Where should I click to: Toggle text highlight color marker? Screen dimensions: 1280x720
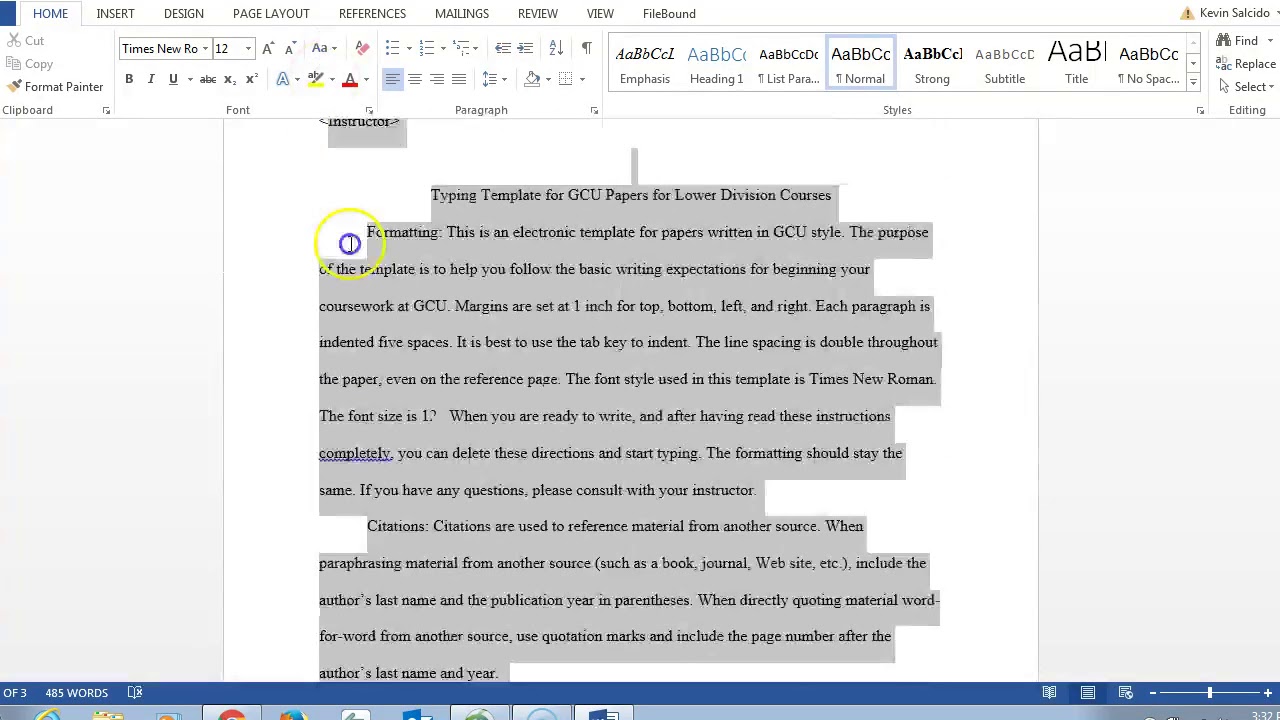pos(315,79)
